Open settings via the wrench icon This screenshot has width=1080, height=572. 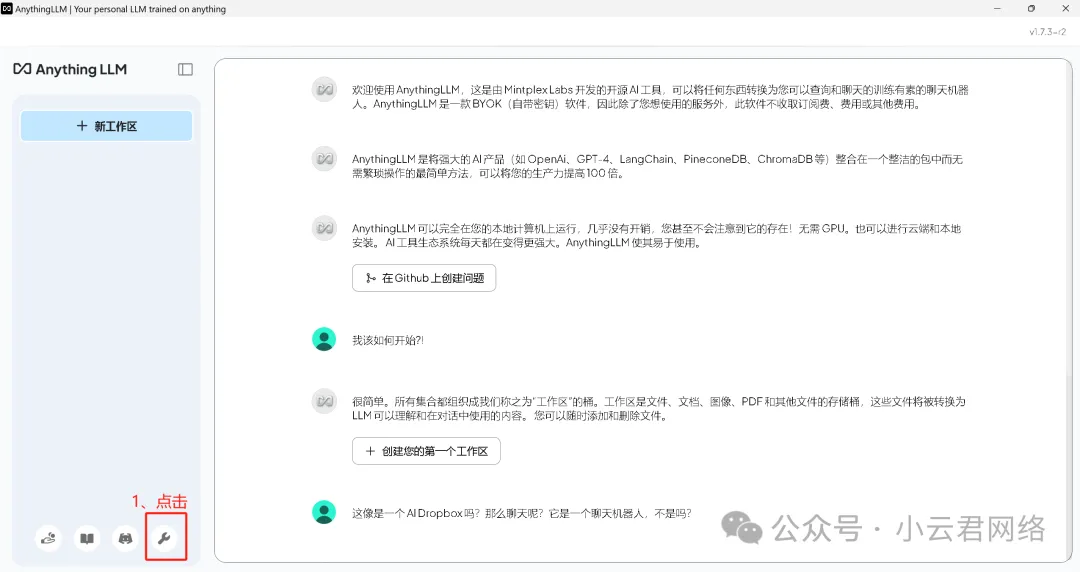(x=165, y=539)
